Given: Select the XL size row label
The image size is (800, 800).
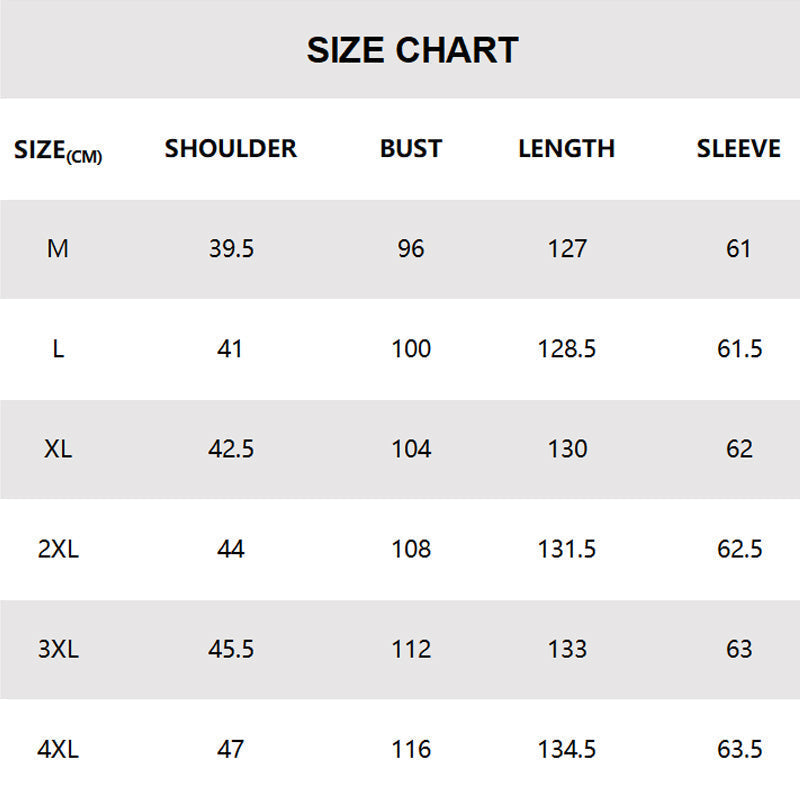Looking at the screenshot, I should [x=58, y=449].
